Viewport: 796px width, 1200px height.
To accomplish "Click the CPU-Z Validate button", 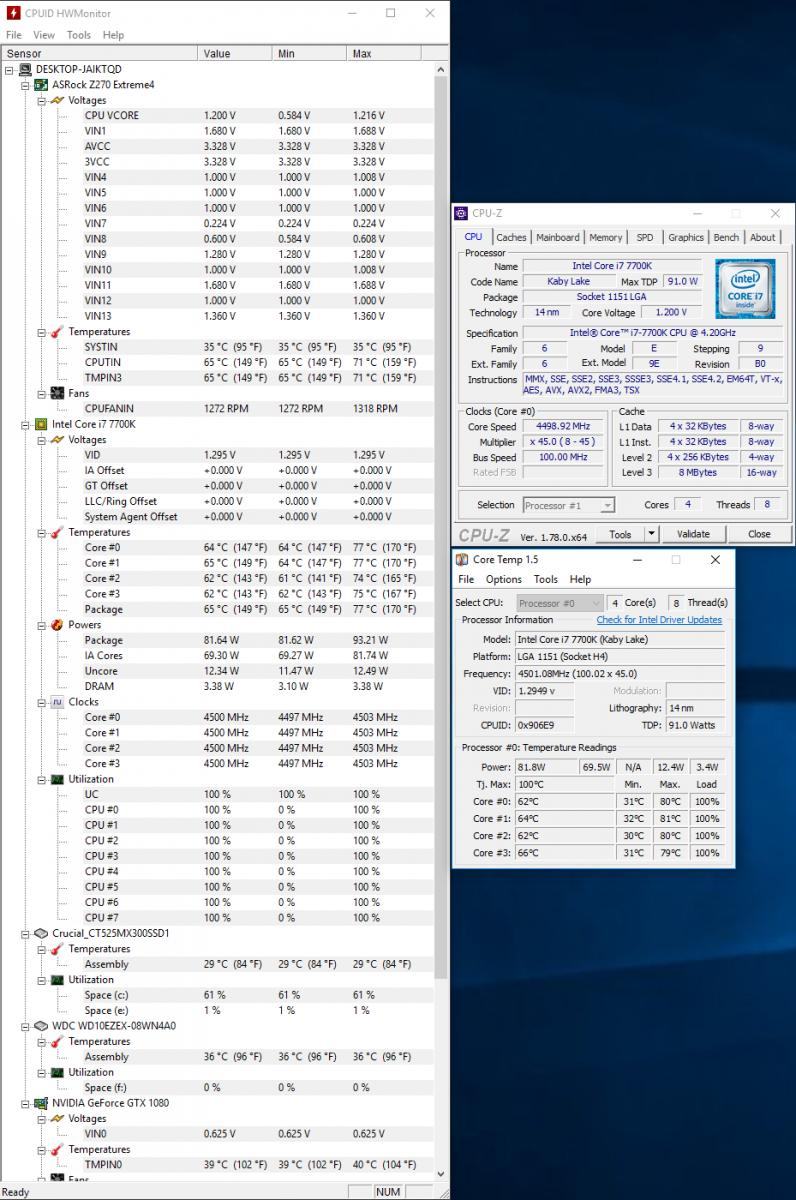I will [x=693, y=534].
